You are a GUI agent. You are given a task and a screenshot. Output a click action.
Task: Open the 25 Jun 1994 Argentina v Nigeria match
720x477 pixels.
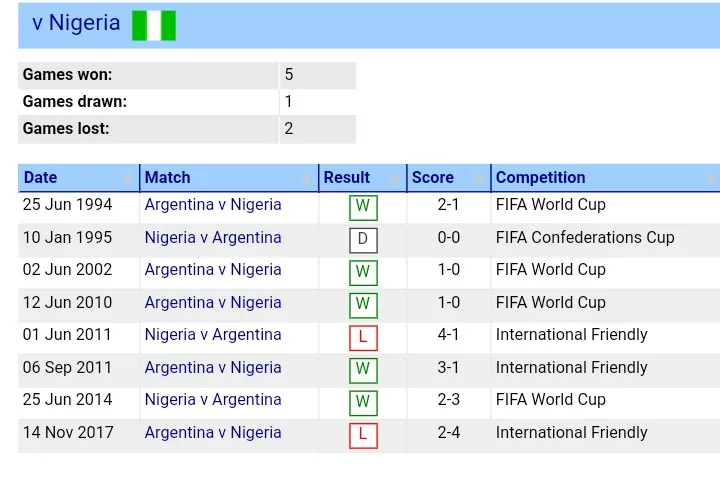pyautogui.click(x=213, y=205)
